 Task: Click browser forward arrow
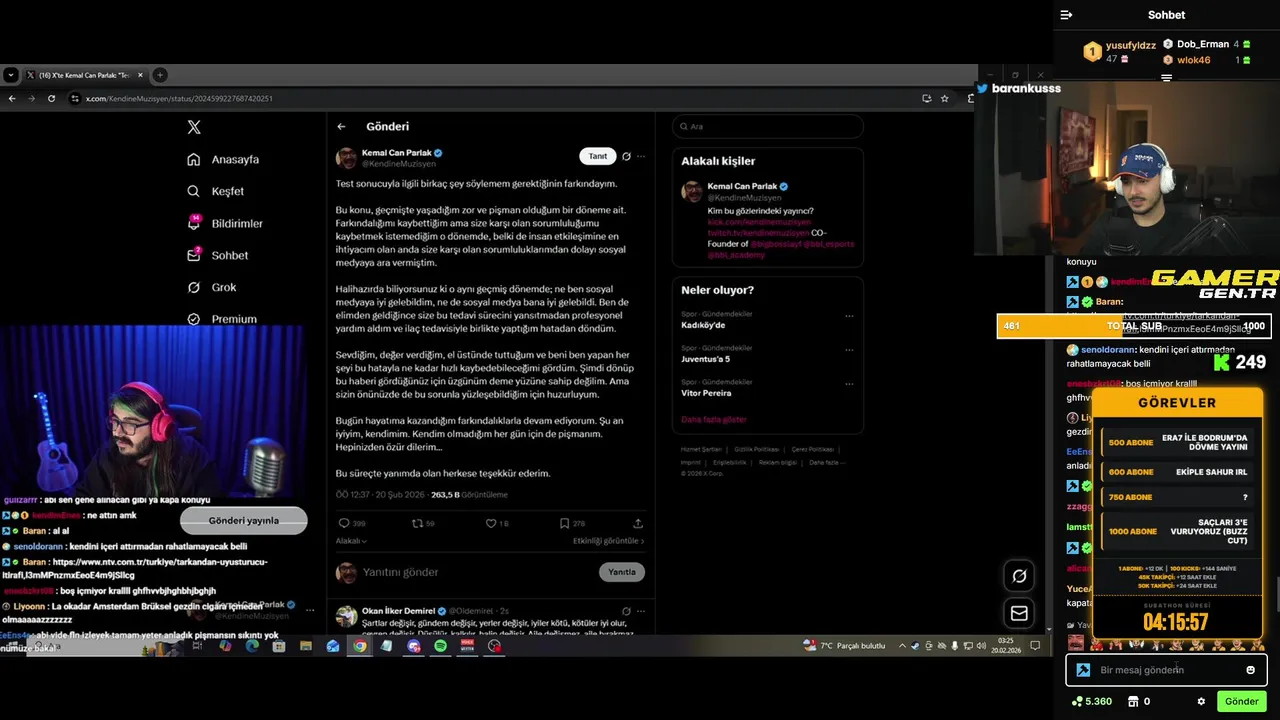coord(31,98)
